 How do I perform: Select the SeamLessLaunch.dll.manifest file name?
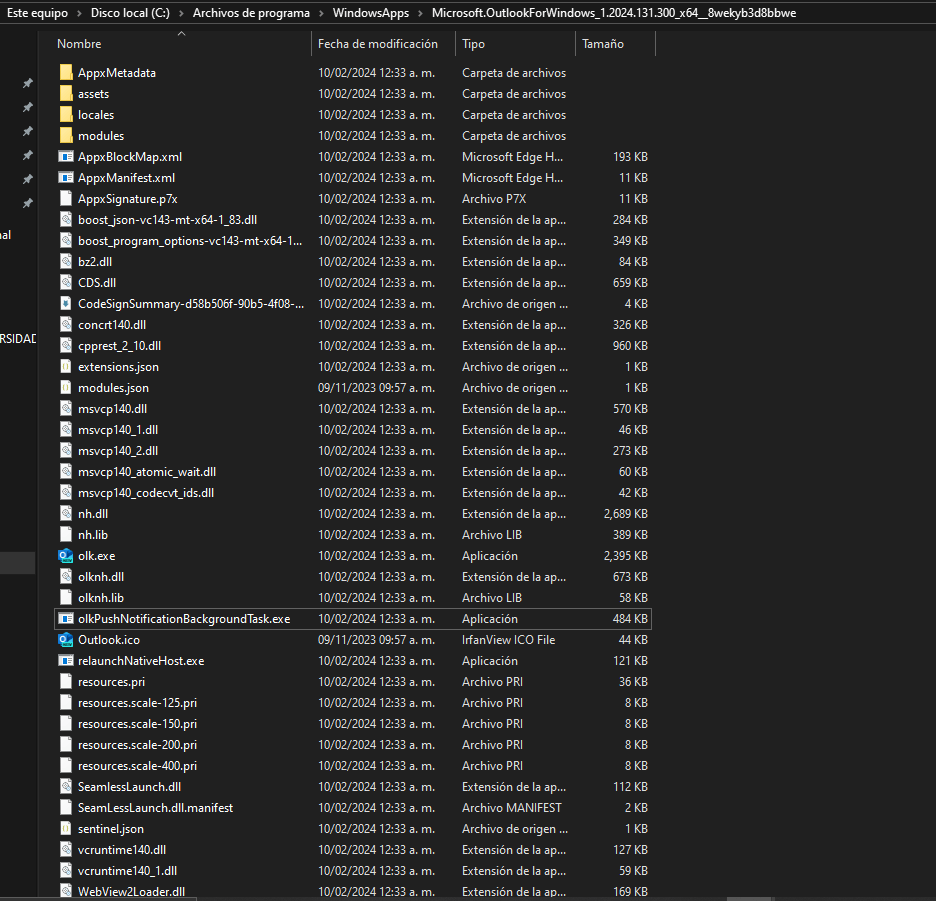[x=155, y=807]
